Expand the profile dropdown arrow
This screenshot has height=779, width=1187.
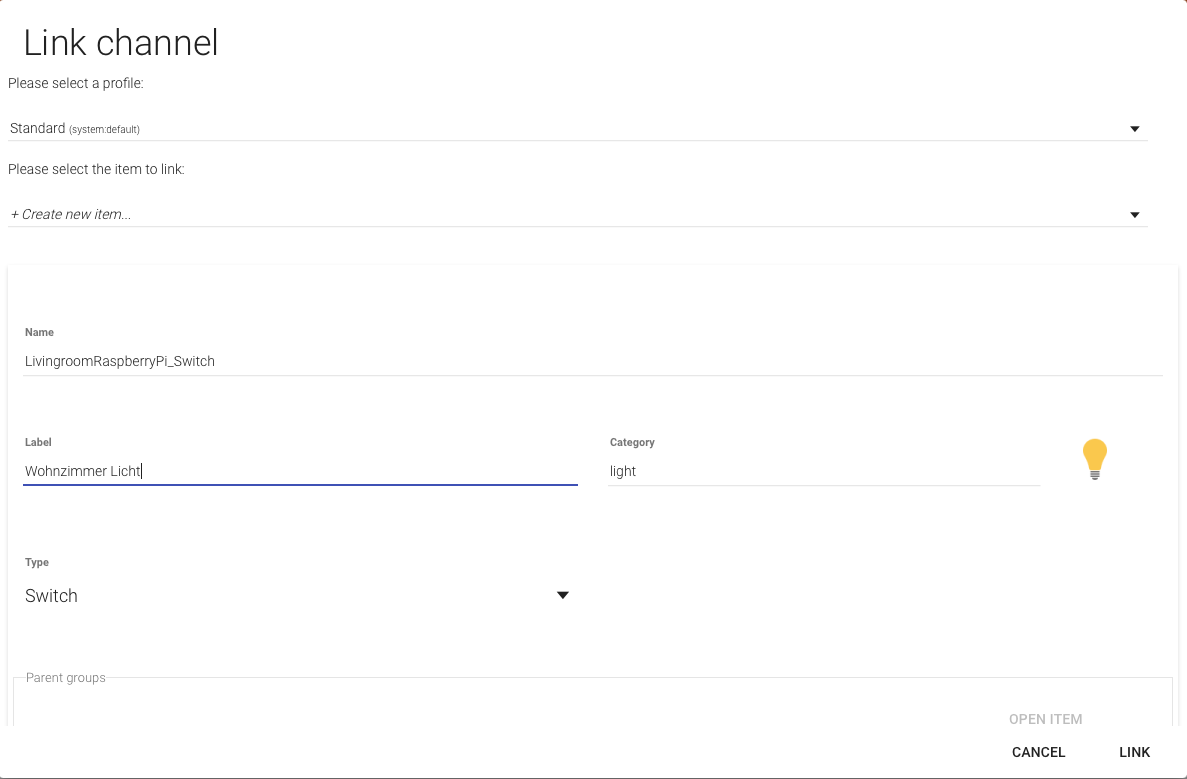1135,129
